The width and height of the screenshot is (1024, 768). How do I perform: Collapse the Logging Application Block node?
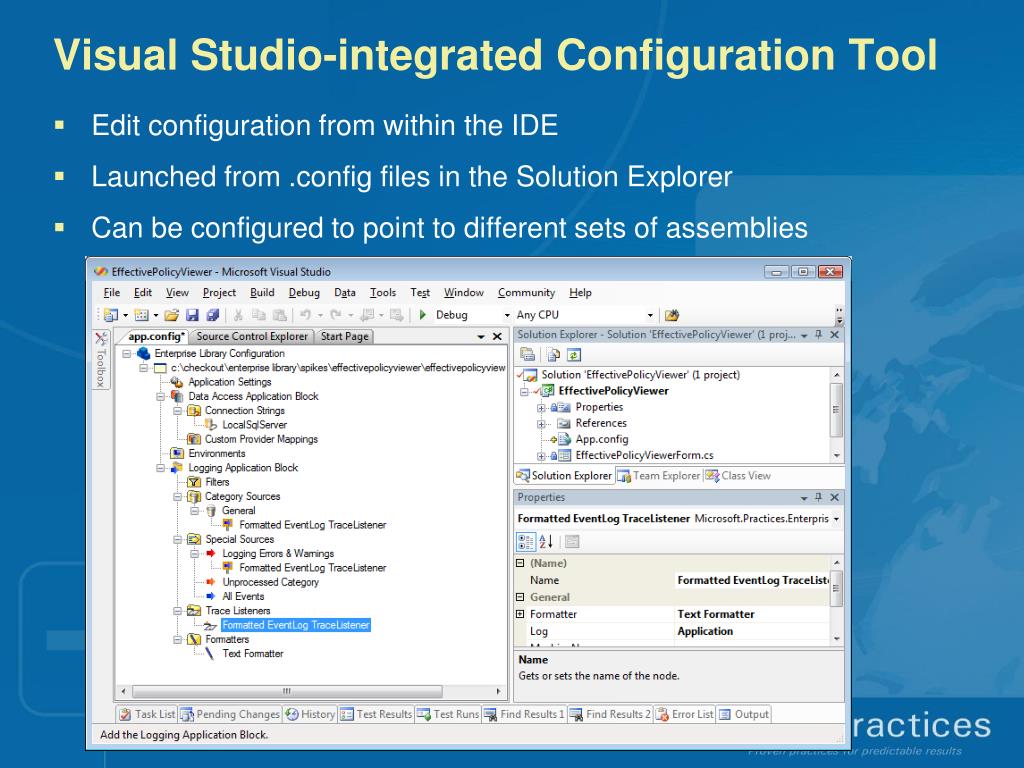click(x=161, y=468)
